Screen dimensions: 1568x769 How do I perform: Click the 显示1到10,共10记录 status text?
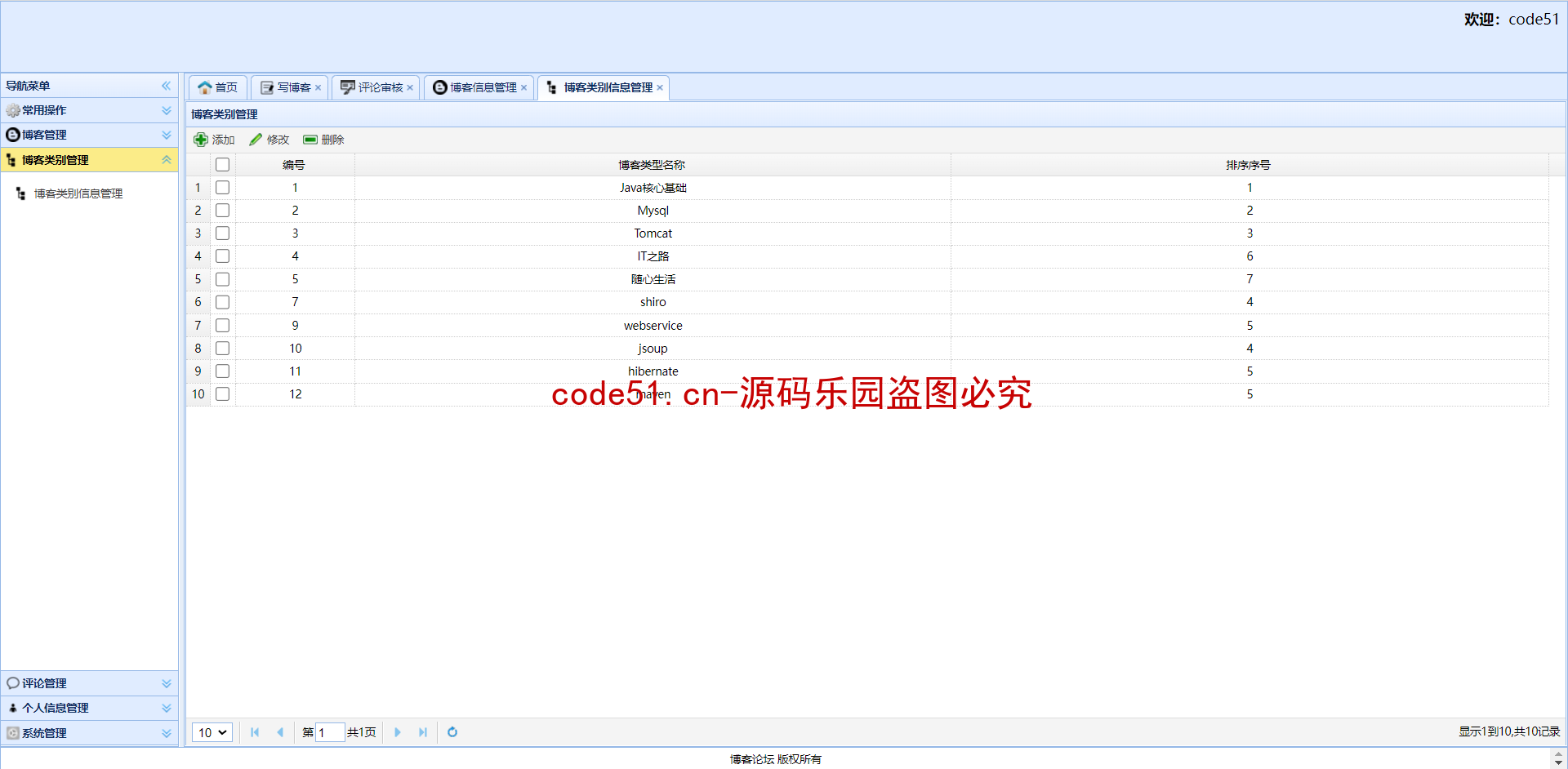click(1509, 732)
